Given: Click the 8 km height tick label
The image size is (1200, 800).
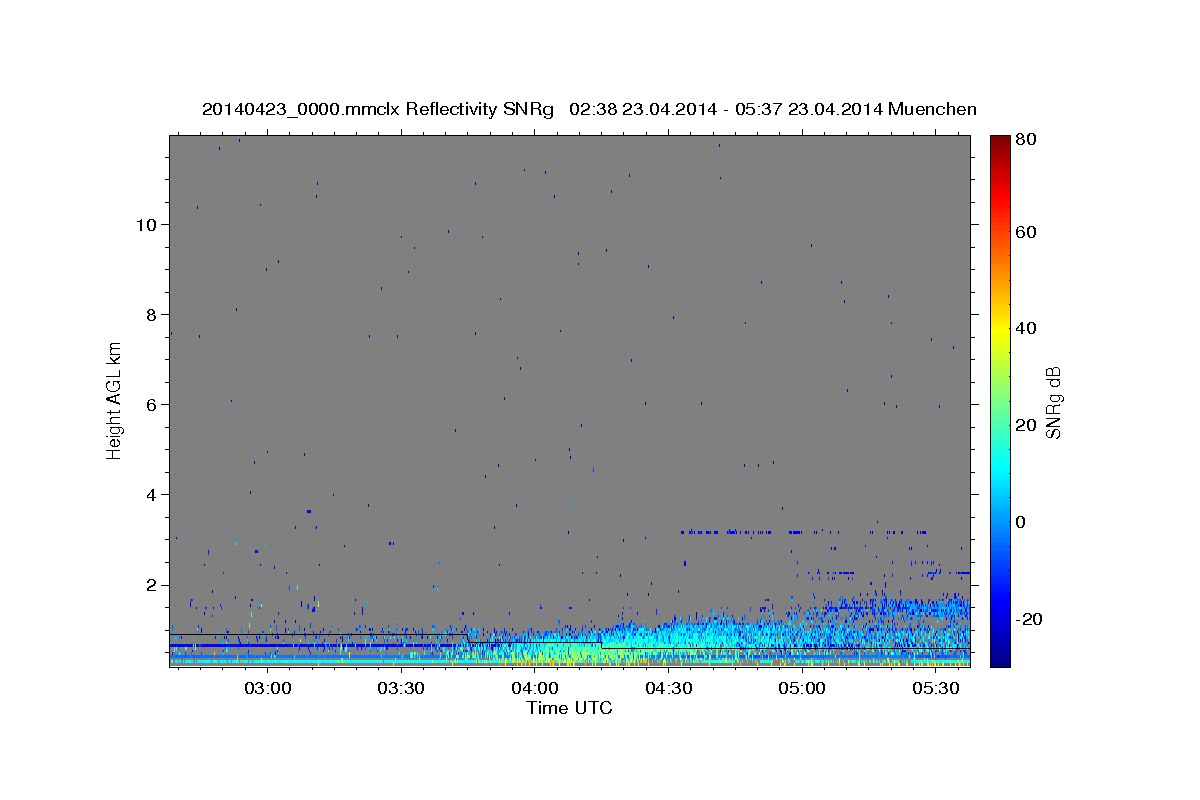Looking at the screenshot, I should (x=150, y=314).
